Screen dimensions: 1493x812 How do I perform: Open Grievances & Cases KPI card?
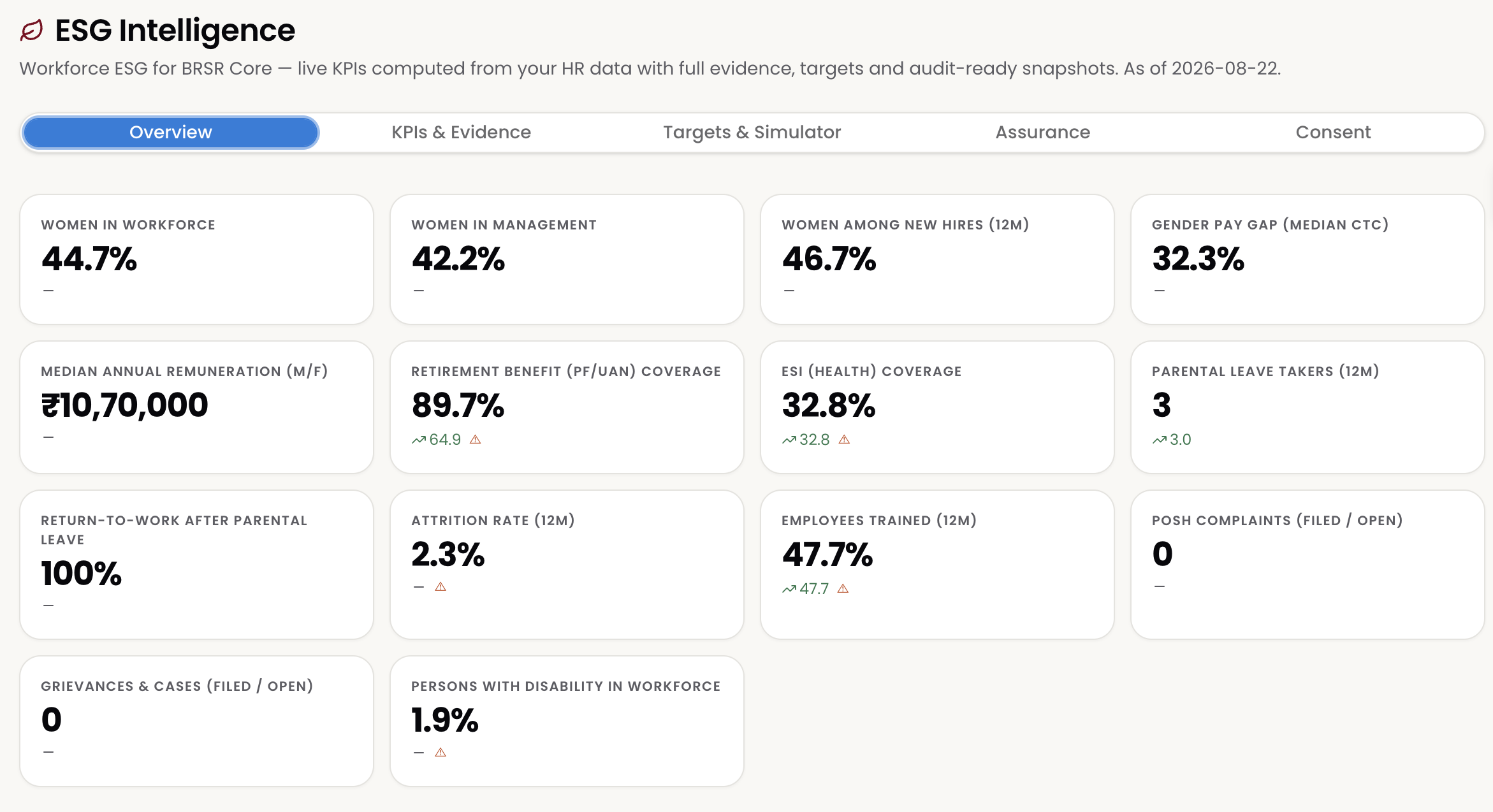[x=196, y=721]
